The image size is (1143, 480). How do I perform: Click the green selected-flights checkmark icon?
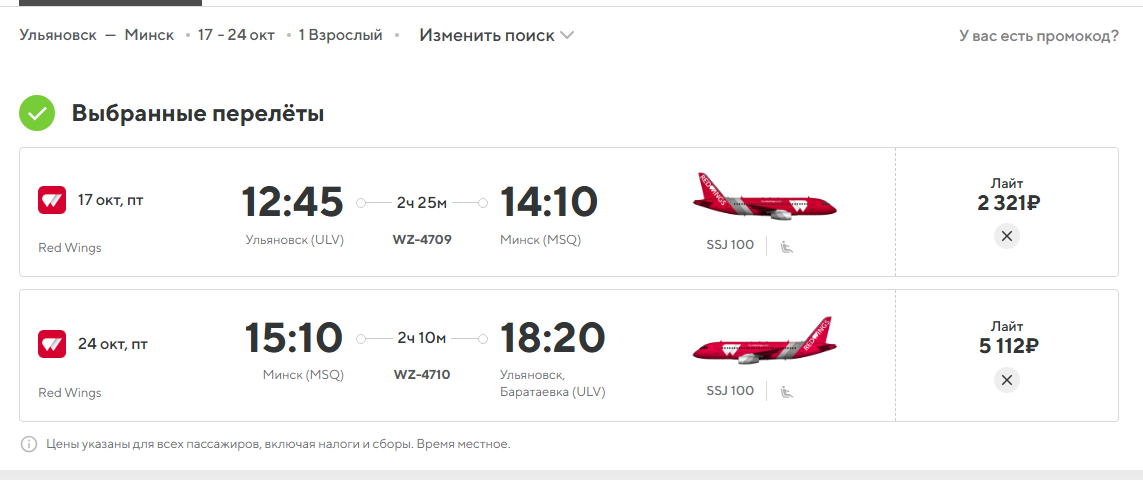point(37,114)
